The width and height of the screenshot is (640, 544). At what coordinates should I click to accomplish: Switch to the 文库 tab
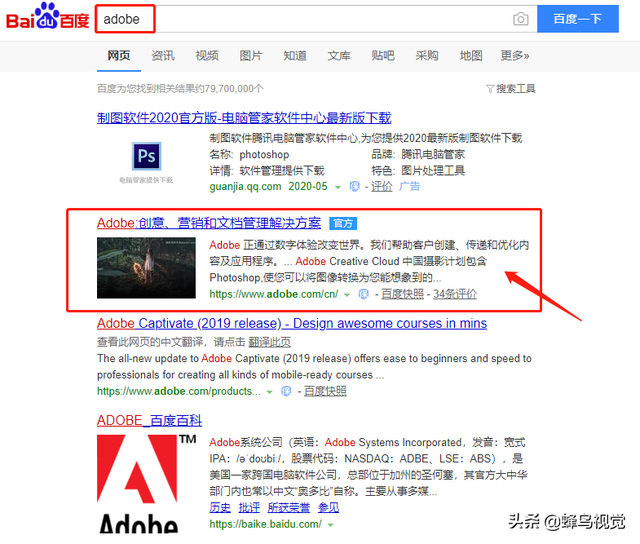point(339,56)
